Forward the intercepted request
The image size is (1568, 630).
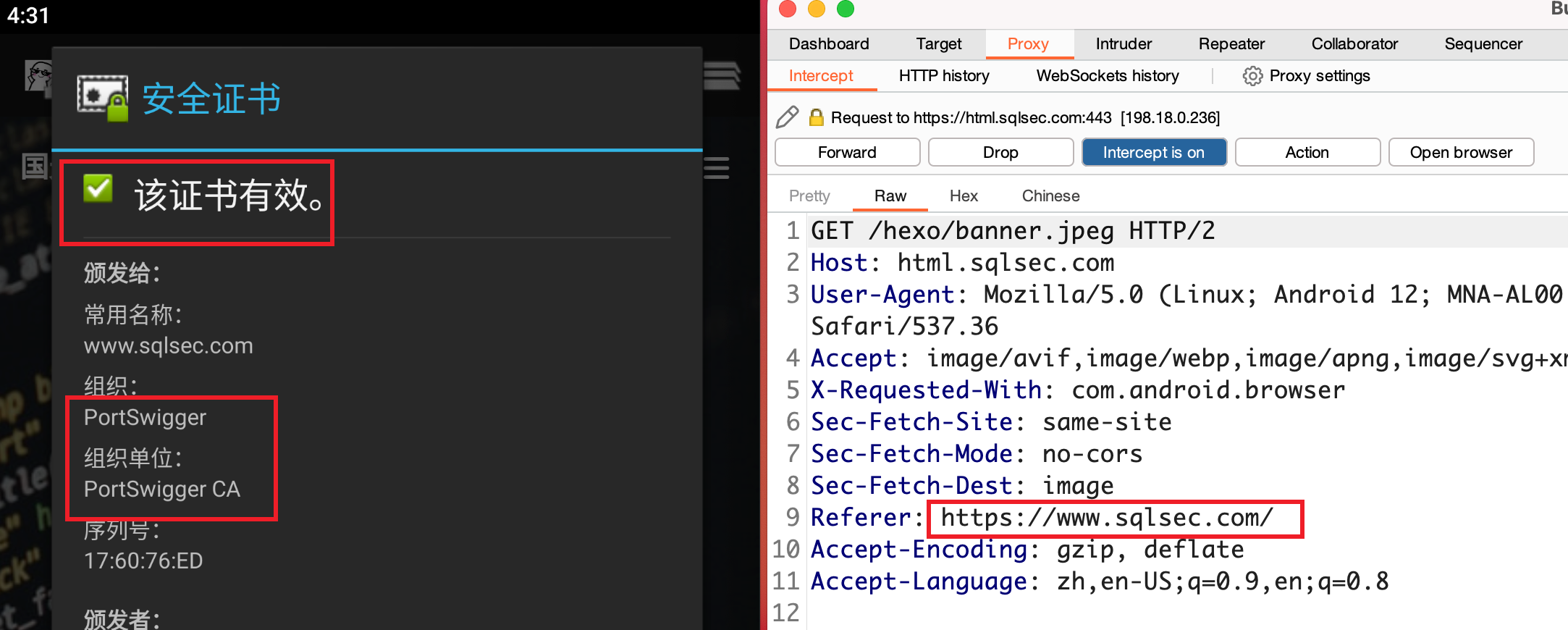point(847,152)
